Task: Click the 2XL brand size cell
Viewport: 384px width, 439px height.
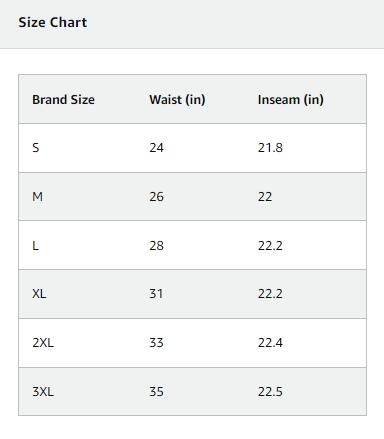Action: [43, 343]
